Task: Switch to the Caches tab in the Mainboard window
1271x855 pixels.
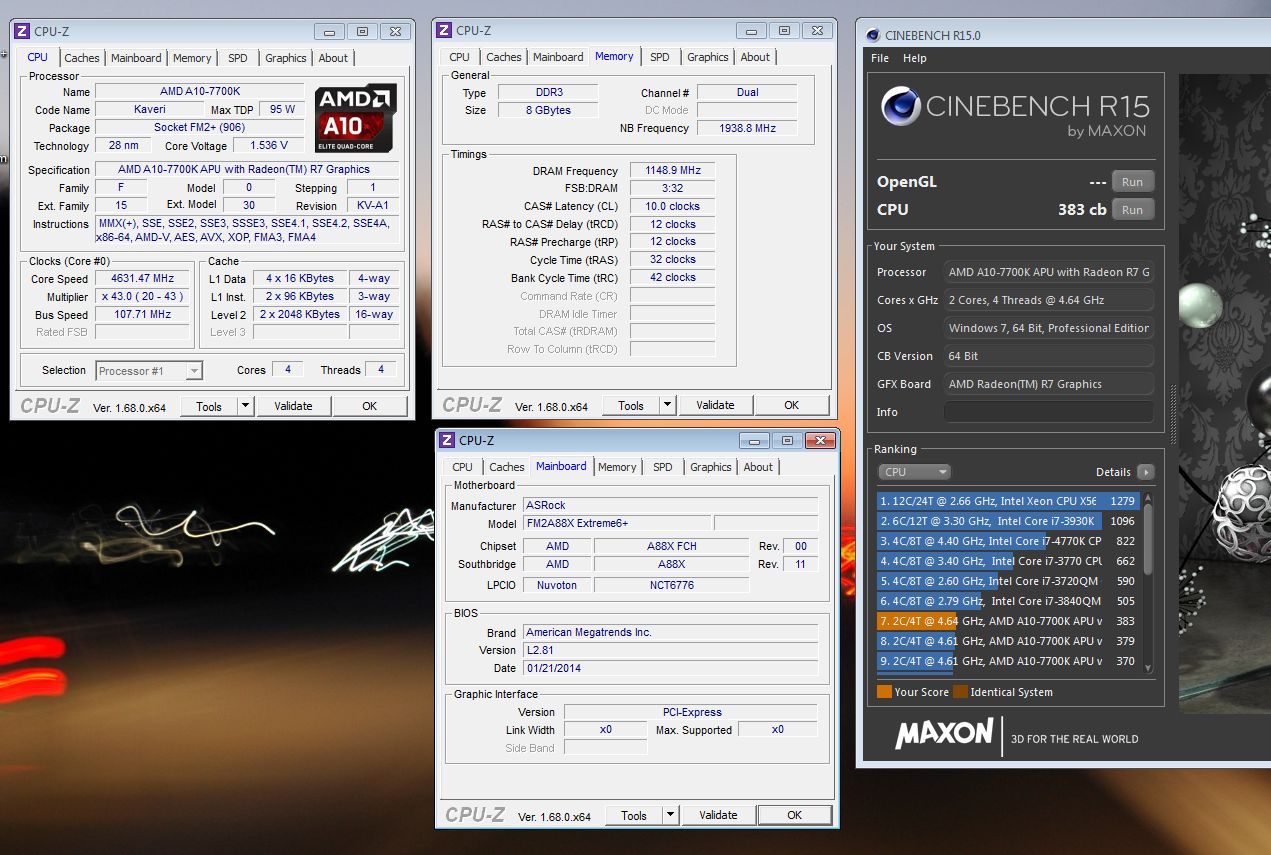Action: (506, 467)
